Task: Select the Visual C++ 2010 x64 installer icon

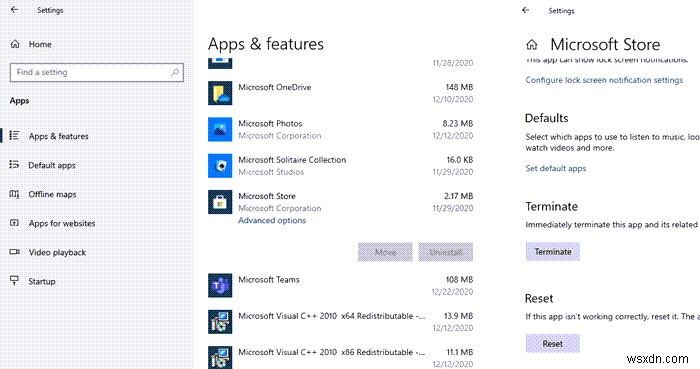Action: click(220, 322)
